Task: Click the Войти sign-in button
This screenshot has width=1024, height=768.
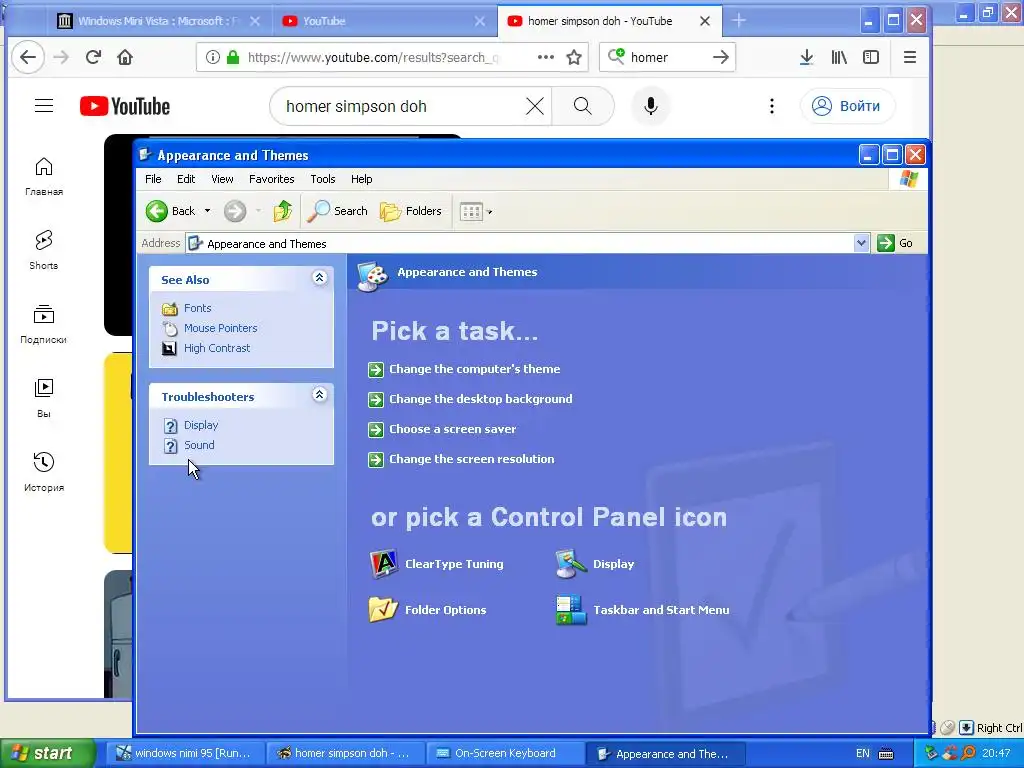Action: (x=847, y=106)
